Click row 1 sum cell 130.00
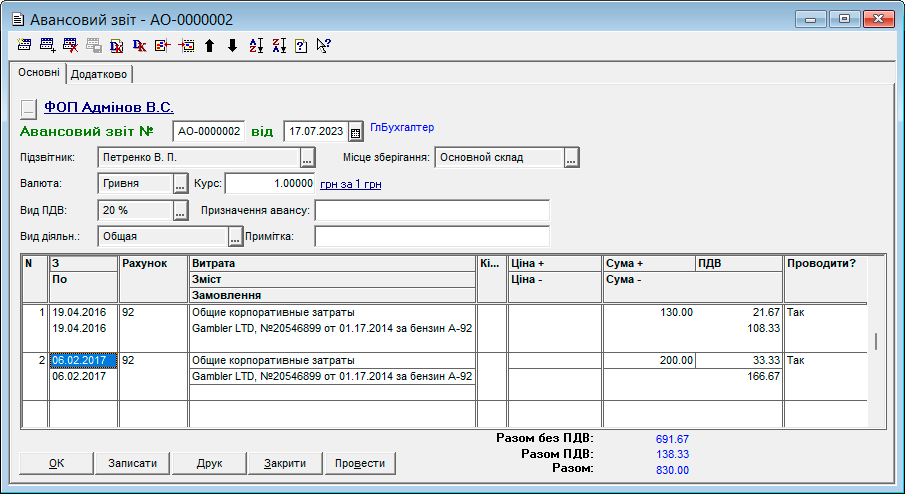This screenshot has width=905, height=494. 649,312
